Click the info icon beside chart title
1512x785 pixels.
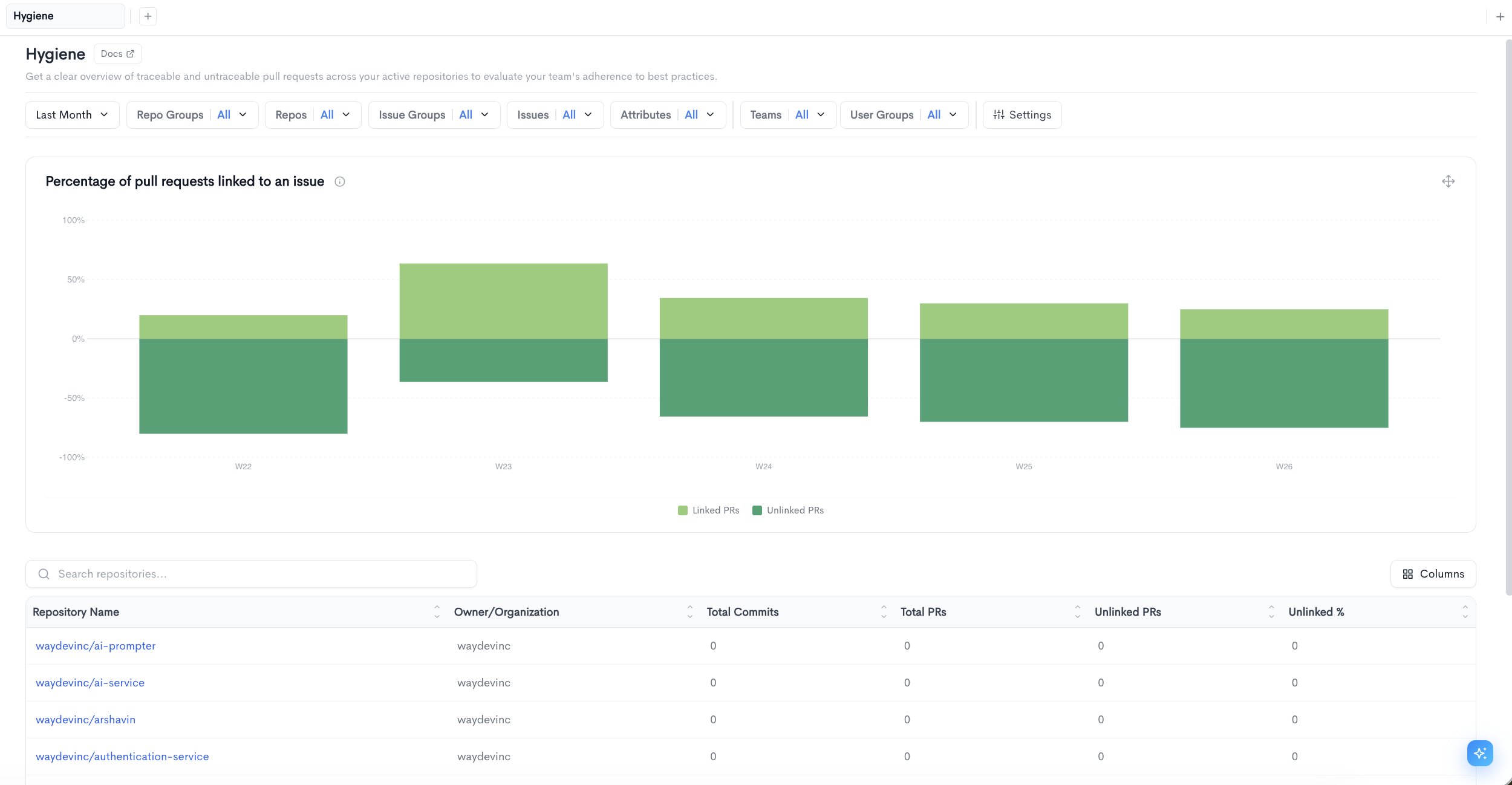340,181
